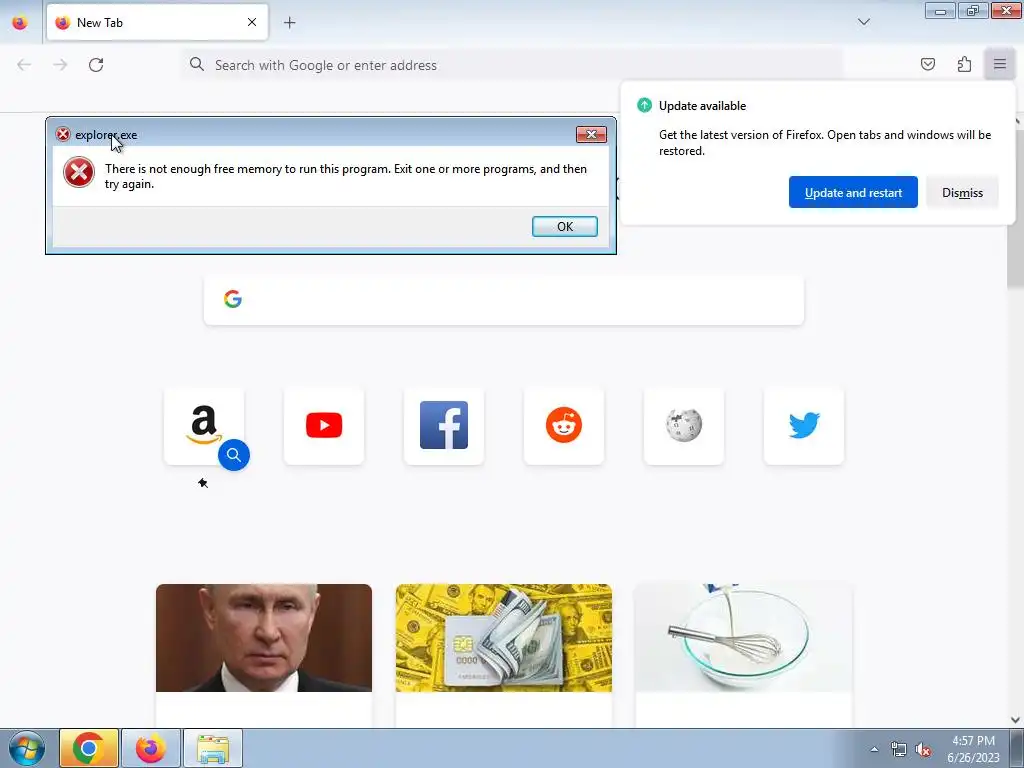Open the Wikipedia shortcut tile
Image resolution: width=1024 pixels, height=768 pixels.
coord(684,426)
